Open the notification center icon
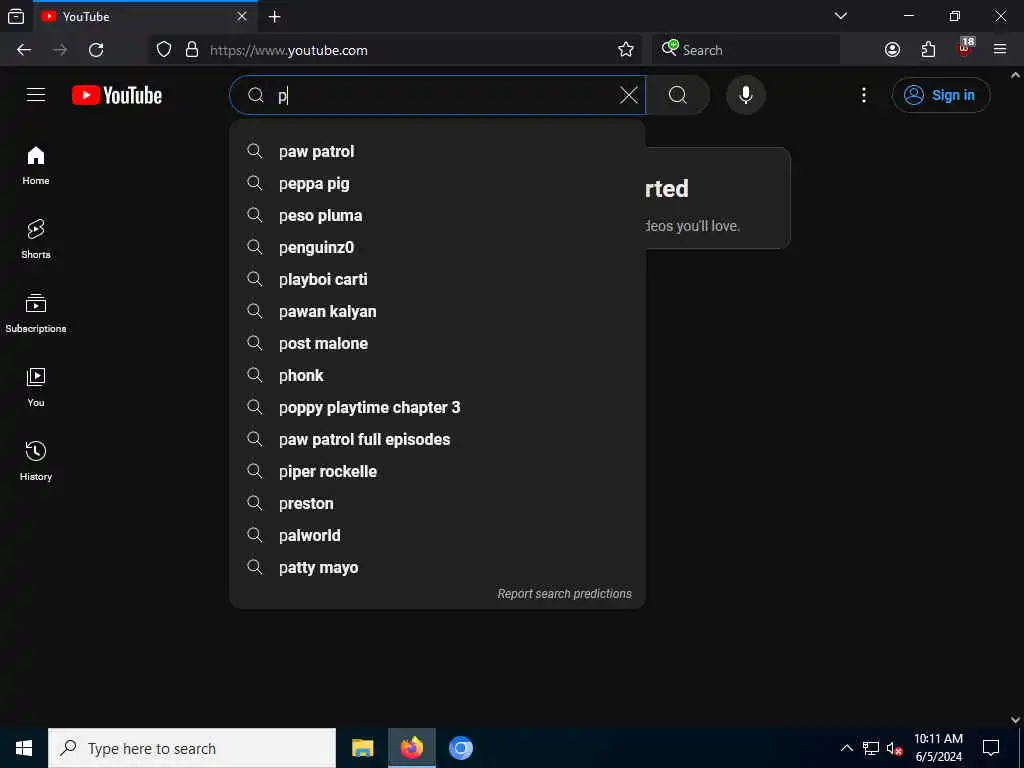1024x768 pixels. pos(991,748)
